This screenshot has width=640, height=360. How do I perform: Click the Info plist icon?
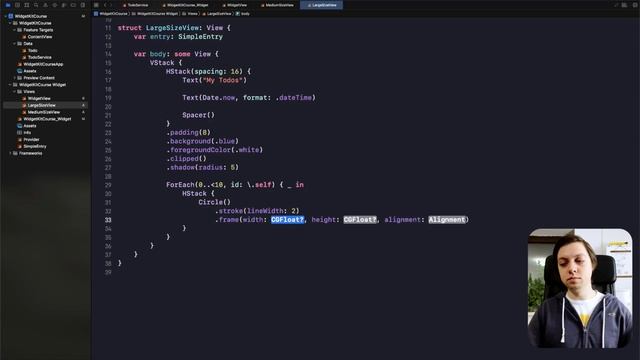point(19,133)
